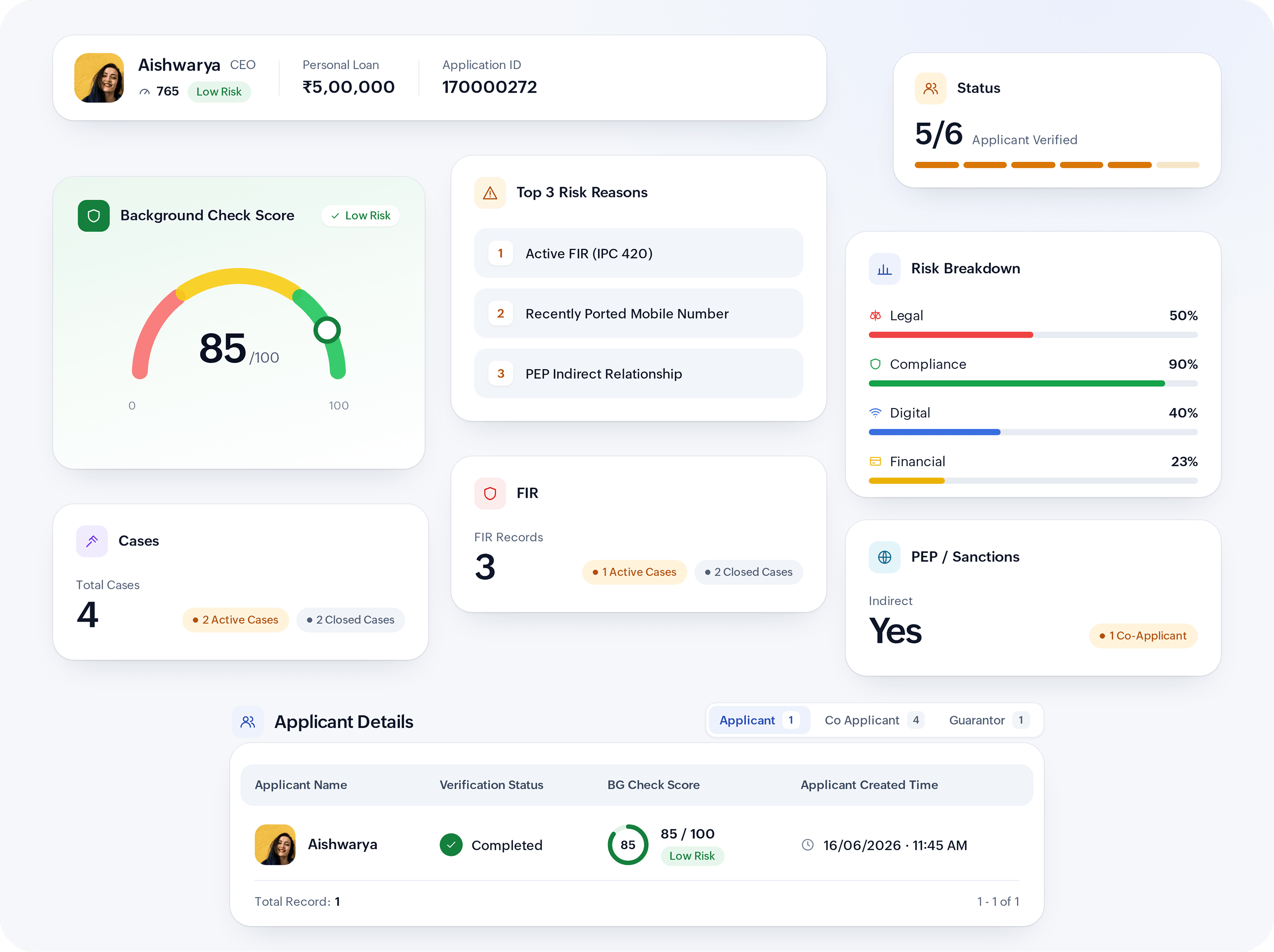Switch to the Guarantor tab
The height and width of the screenshot is (952, 1274).
tap(988, 720)
